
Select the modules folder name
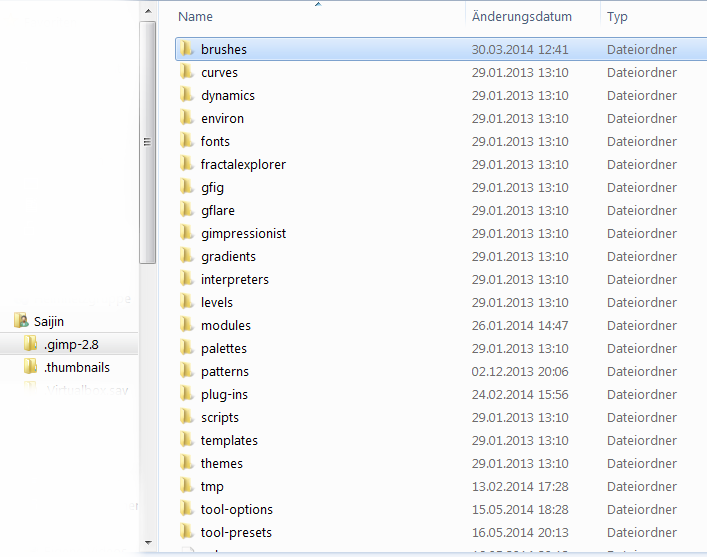click(225, 326)
